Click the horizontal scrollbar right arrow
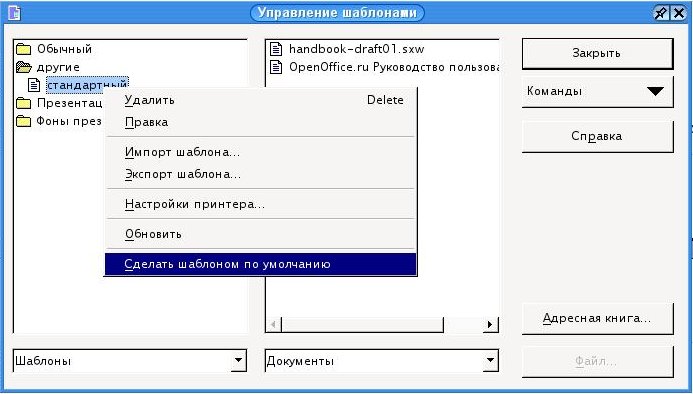The width and height of the screenshot is (693, 394). 490,325
